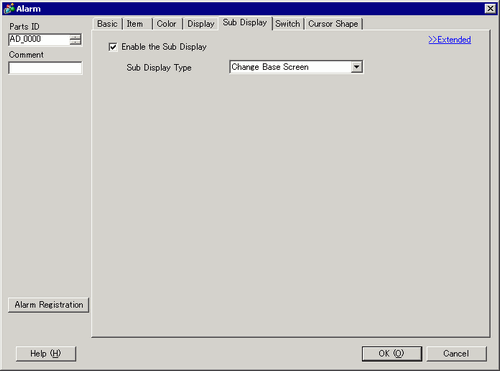Screen dimensions: 500x371
Task: Confirm settings with the OK (O) button
Action: [x=392, y=353]
